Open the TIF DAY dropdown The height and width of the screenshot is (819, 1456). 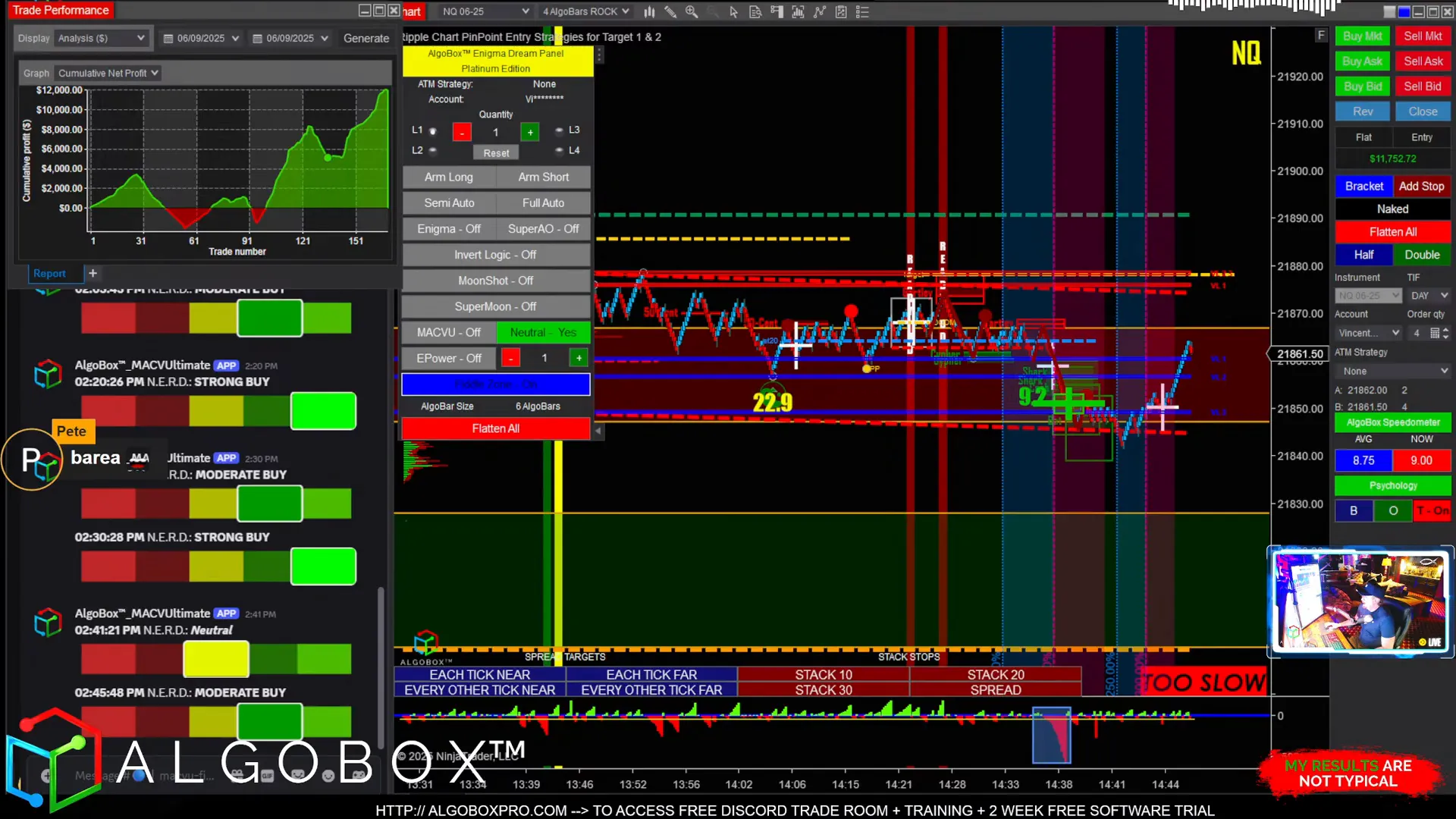point(1429,296)
